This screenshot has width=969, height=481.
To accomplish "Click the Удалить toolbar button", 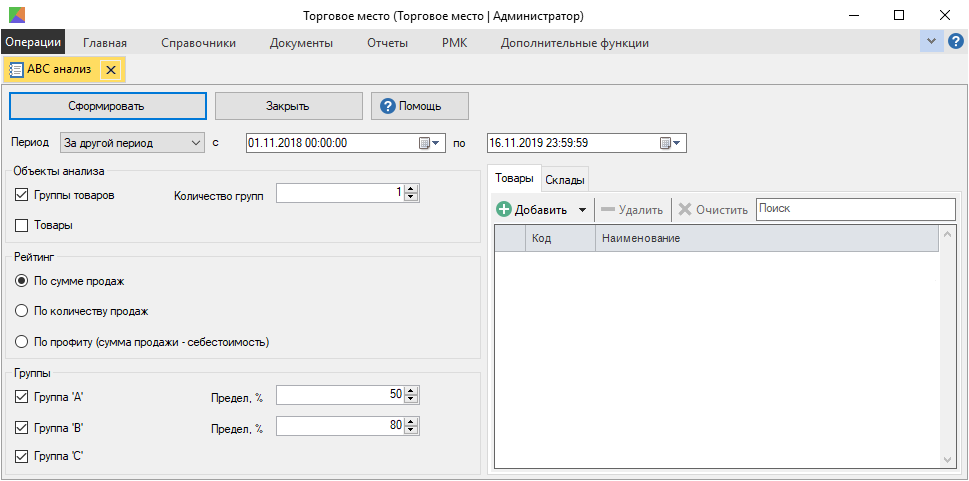I will [632, 210].
